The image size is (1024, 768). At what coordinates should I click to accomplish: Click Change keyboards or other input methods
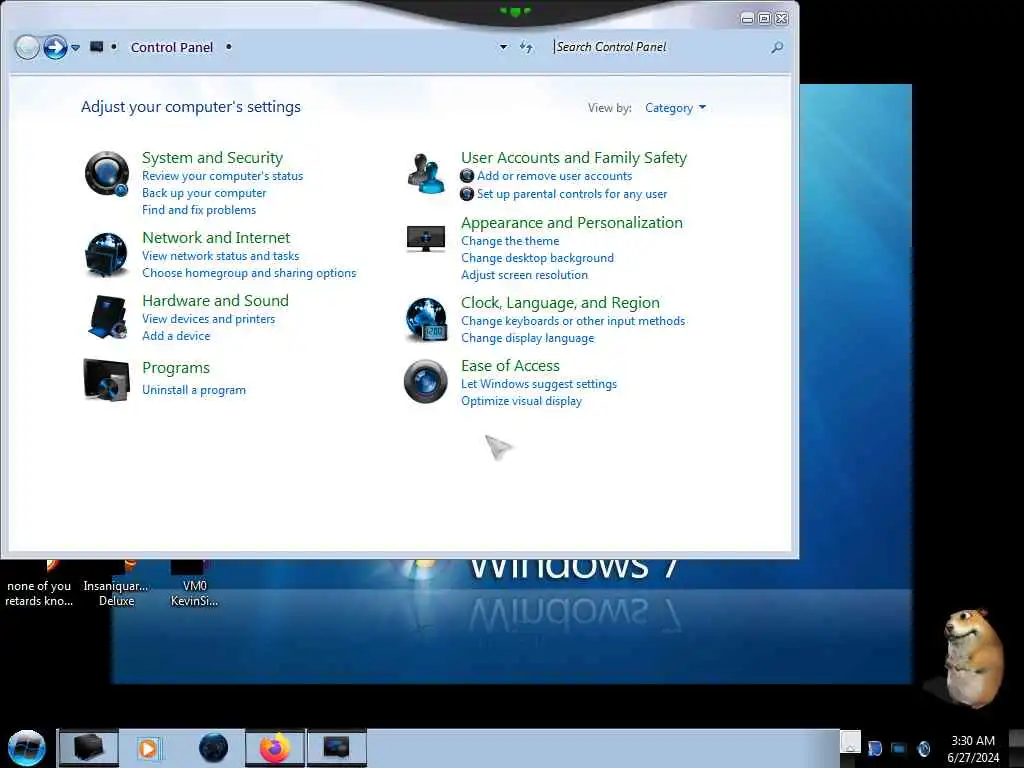pos(573,321)
